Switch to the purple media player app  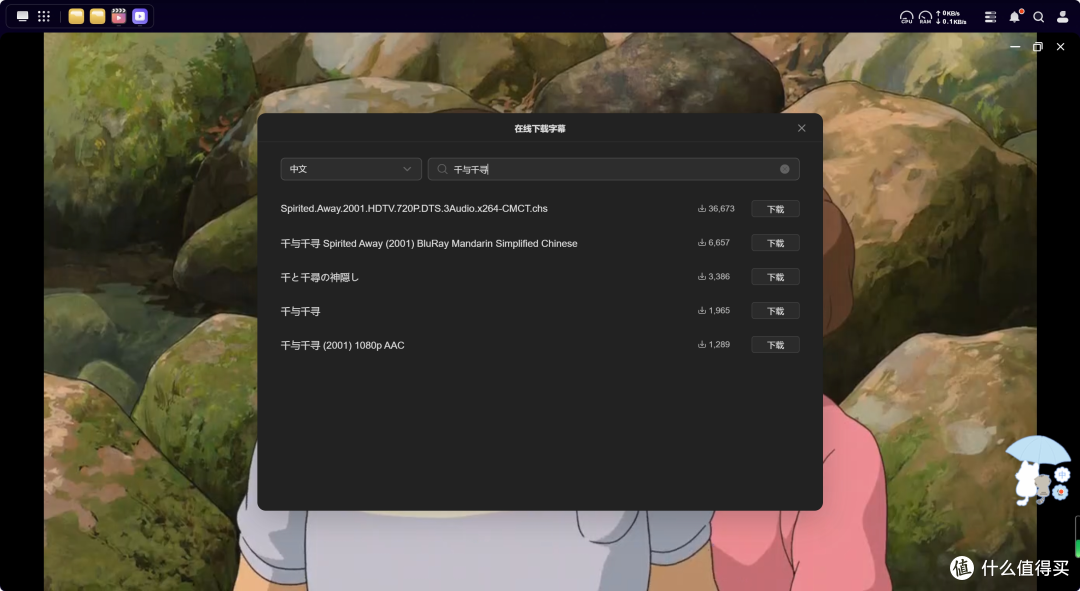[x=140, y=17]
